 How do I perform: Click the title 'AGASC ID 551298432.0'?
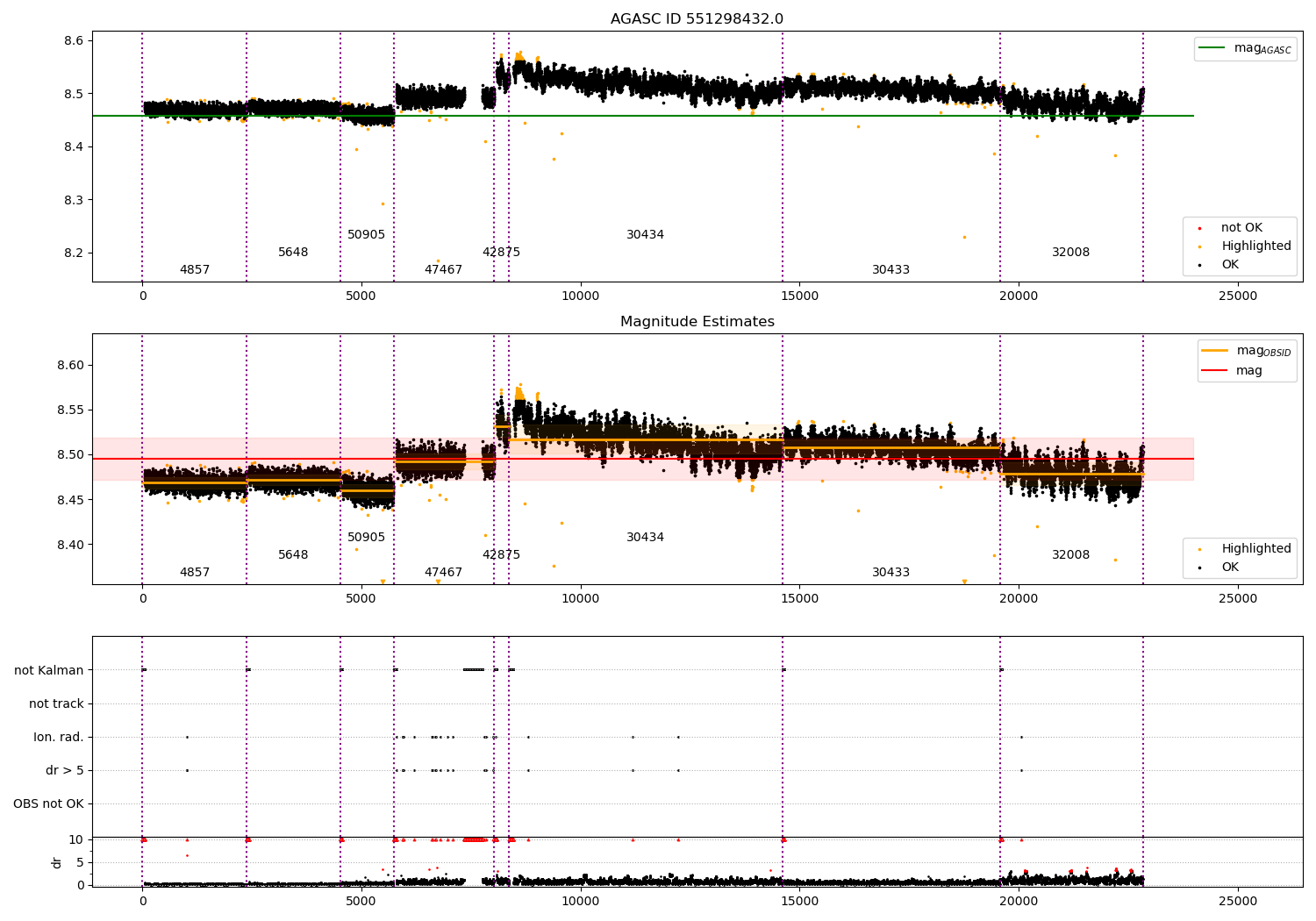pyautogui.click(x=697, y=19)
